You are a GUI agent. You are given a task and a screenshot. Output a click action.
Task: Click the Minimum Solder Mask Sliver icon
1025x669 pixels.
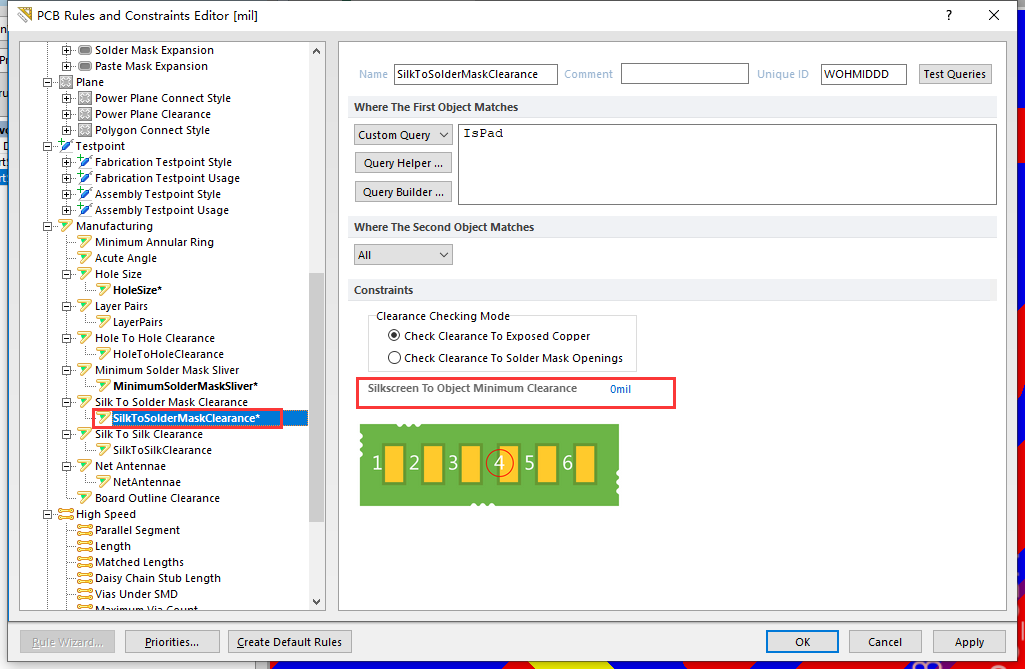[x=85, y=370]
